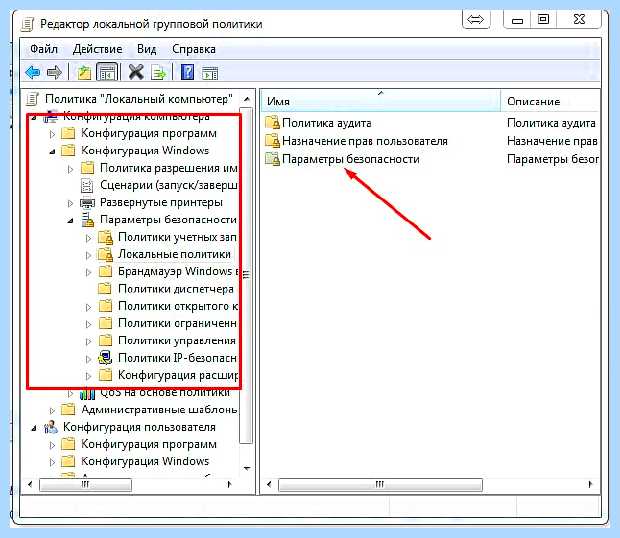Click Политики учетных зап folder icon
The height and width of the screenshot is (538, 620).
(106, 237)
